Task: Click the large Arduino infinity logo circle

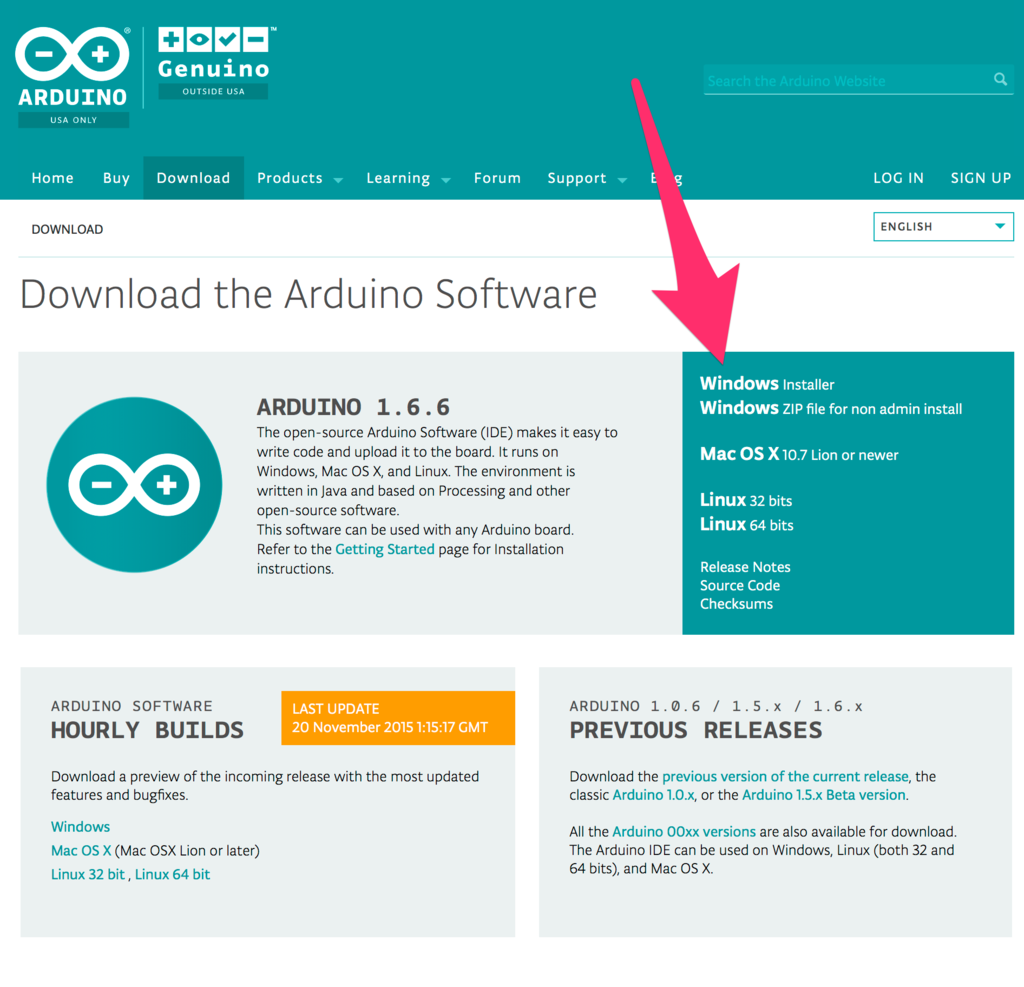Action: [135, 485]
